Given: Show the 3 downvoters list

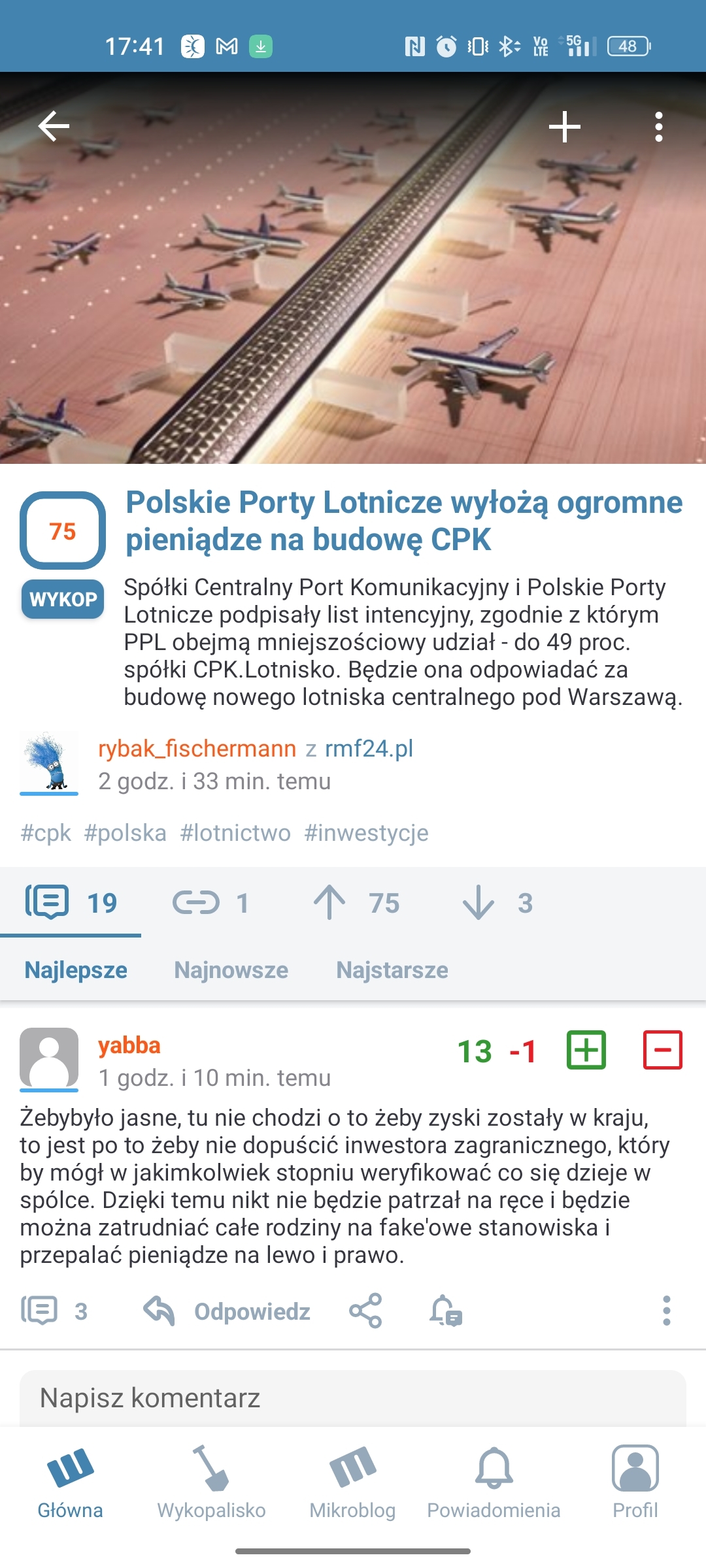Looking at the screenshot, I should pyautogui.click(x=498, y=903).
